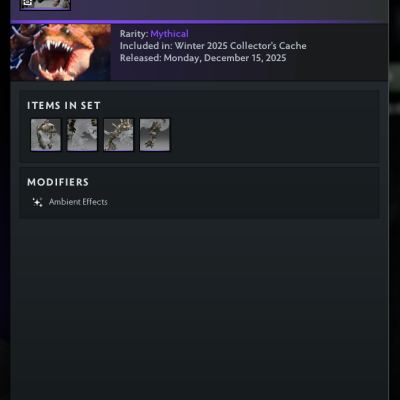Screen dimensions: 400x400
Task: Click the Ambient Effects sparkle icon
Action: pos(37,202)
